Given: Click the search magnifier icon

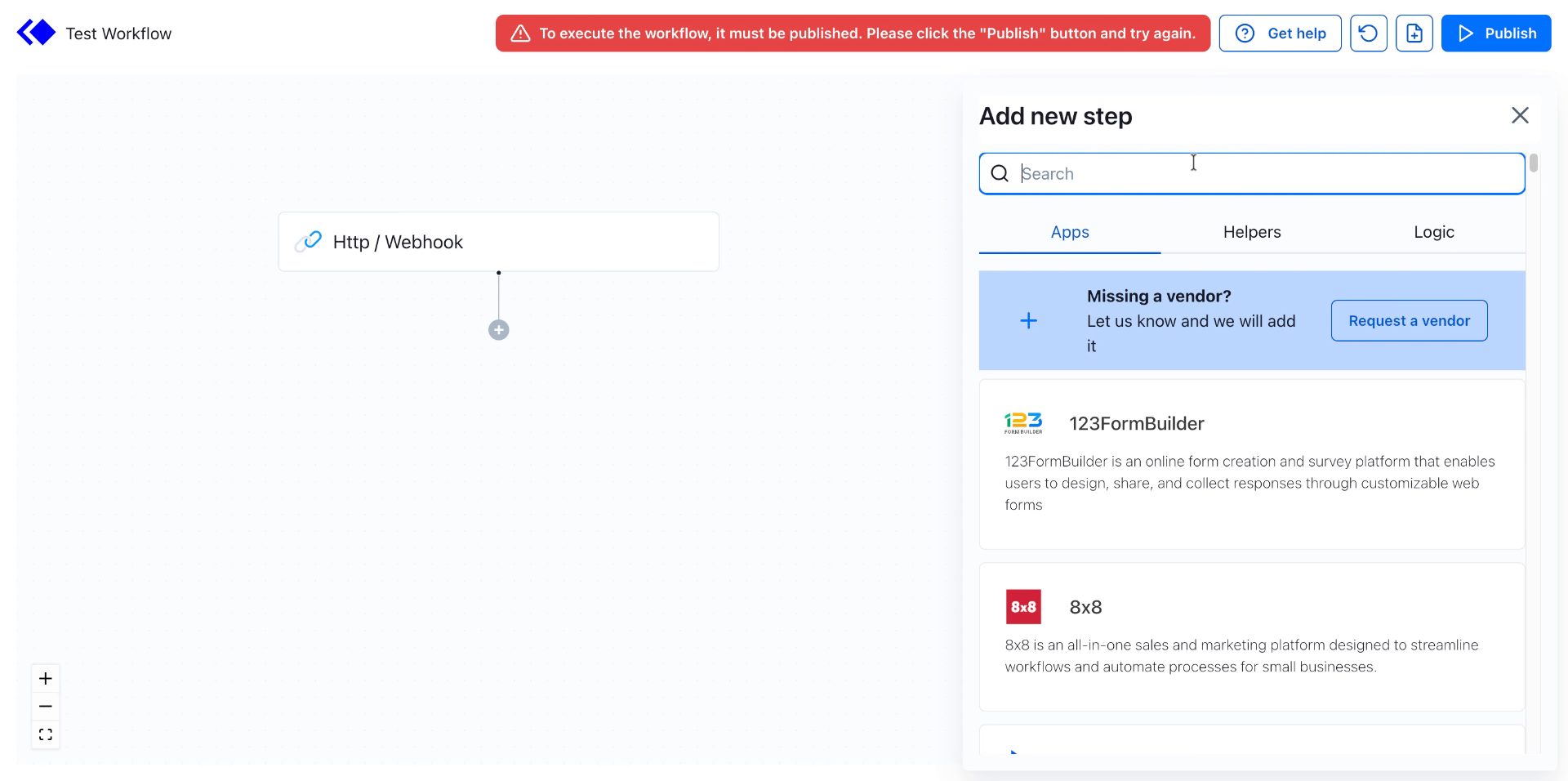Looking at the screenshot, I should pos(1000,173).
